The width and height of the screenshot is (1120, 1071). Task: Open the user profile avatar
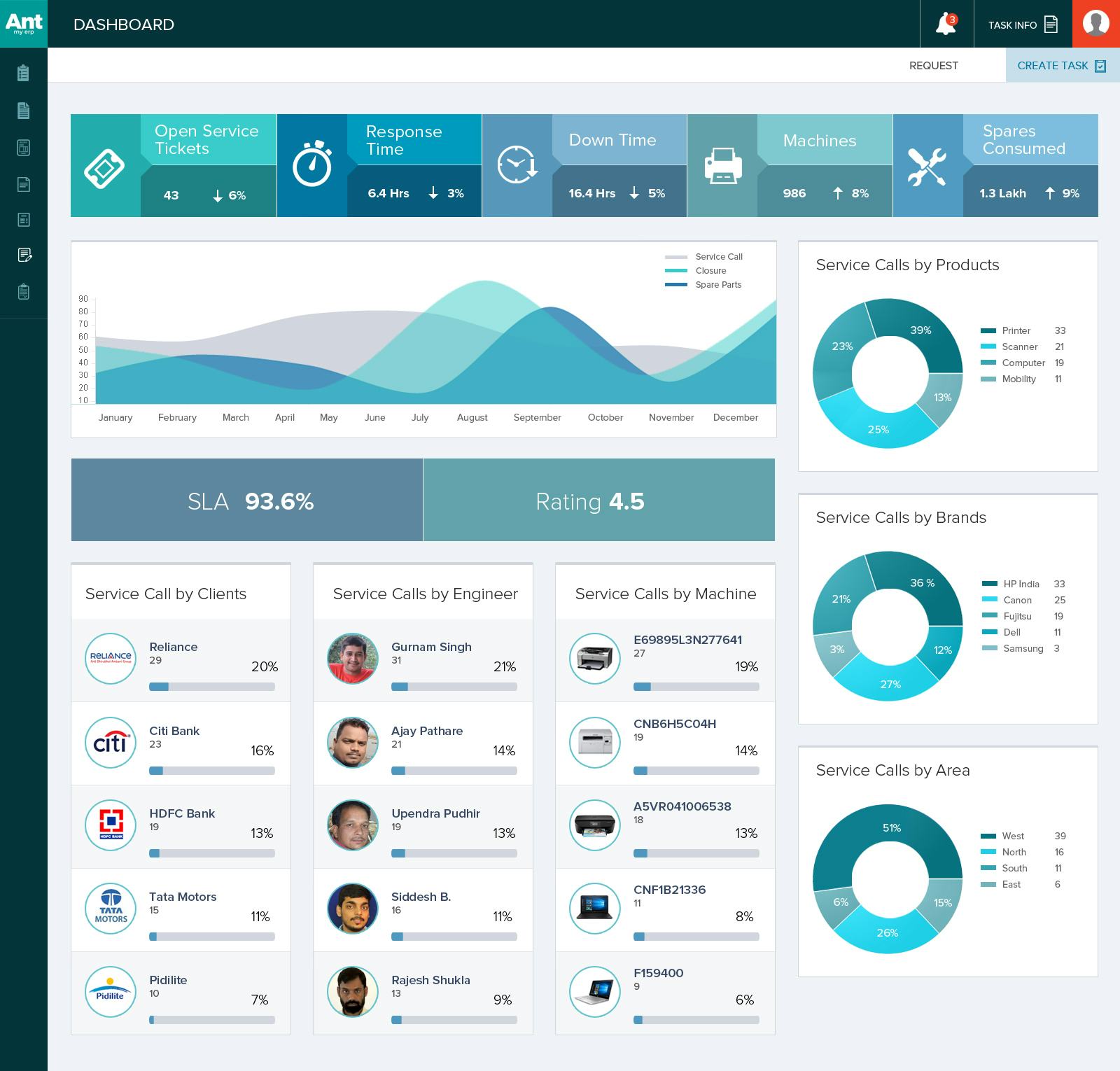click(1096, 24)
